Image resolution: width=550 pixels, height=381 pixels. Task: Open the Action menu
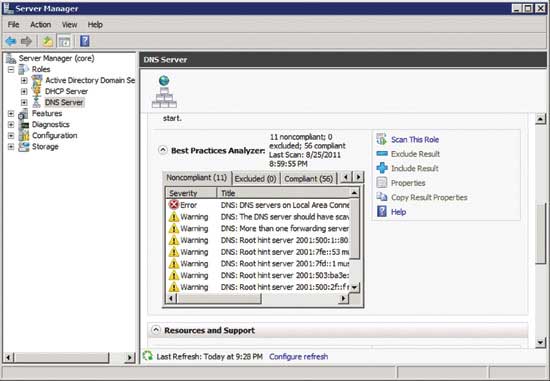pyautogui.click(x=40, y=25)
